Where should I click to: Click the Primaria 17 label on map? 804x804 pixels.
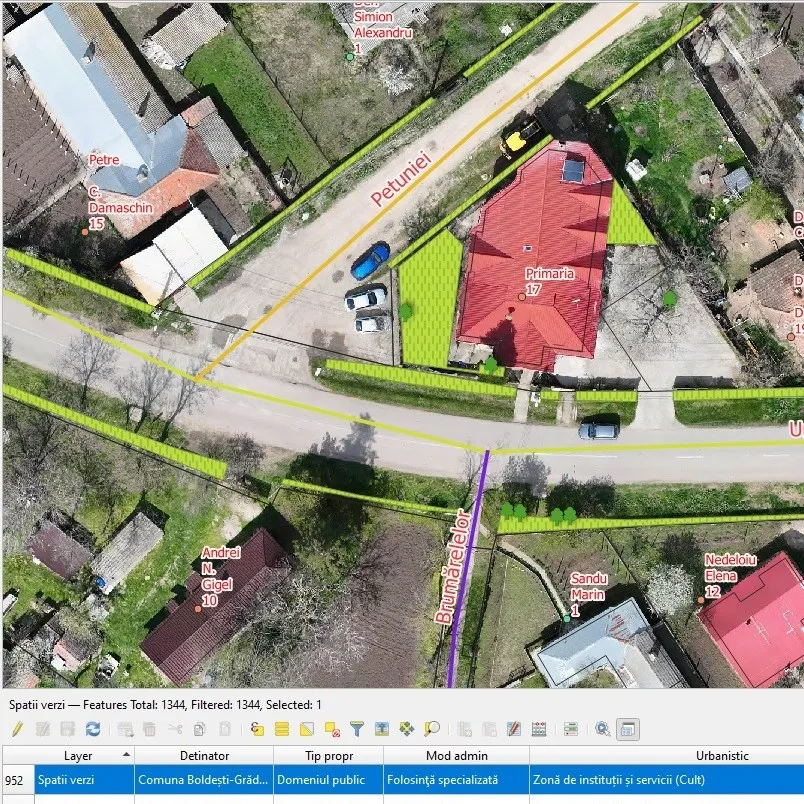(x=549, y=281)
